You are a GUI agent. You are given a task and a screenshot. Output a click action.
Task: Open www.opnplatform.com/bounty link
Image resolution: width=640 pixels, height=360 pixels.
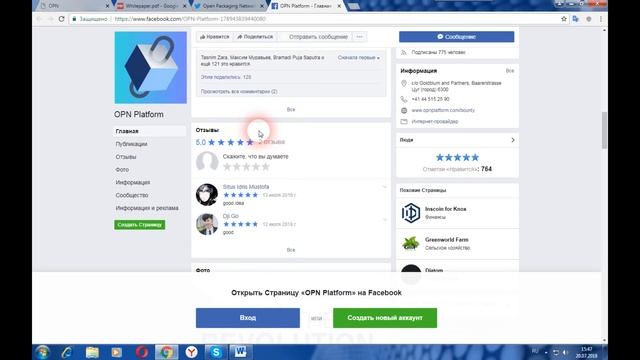[x=443, y=110]
